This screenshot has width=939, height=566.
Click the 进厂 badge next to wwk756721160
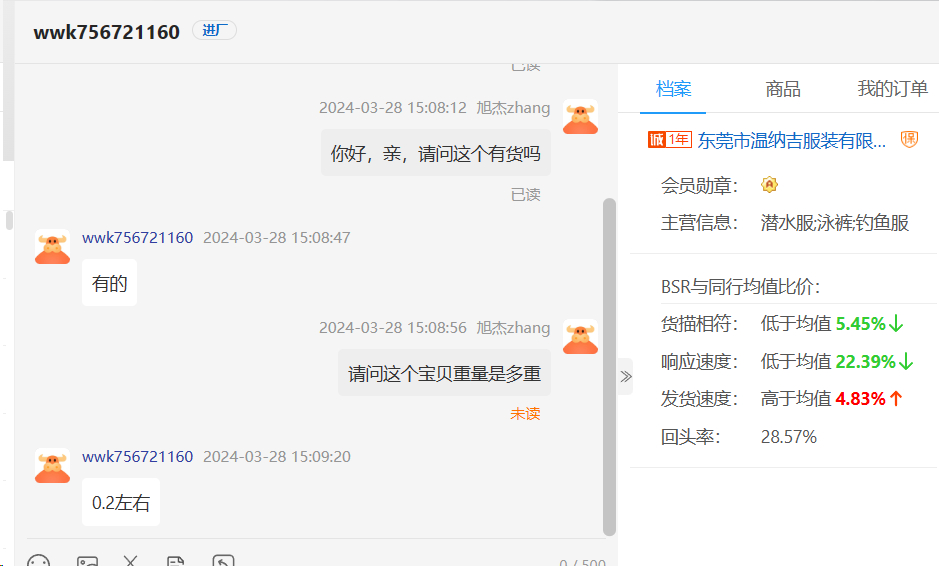click(x=214, y=30)
